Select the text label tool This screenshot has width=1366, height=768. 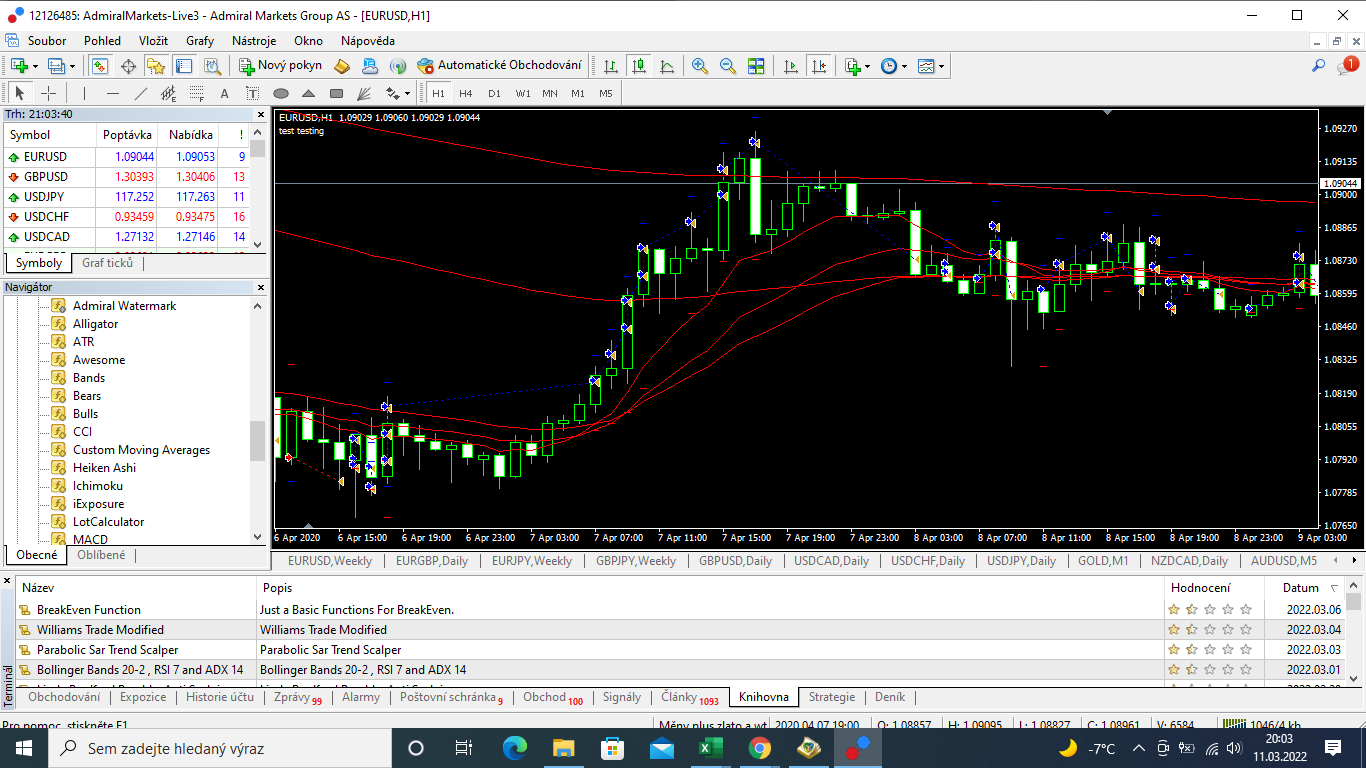click(x=253, y=94)
